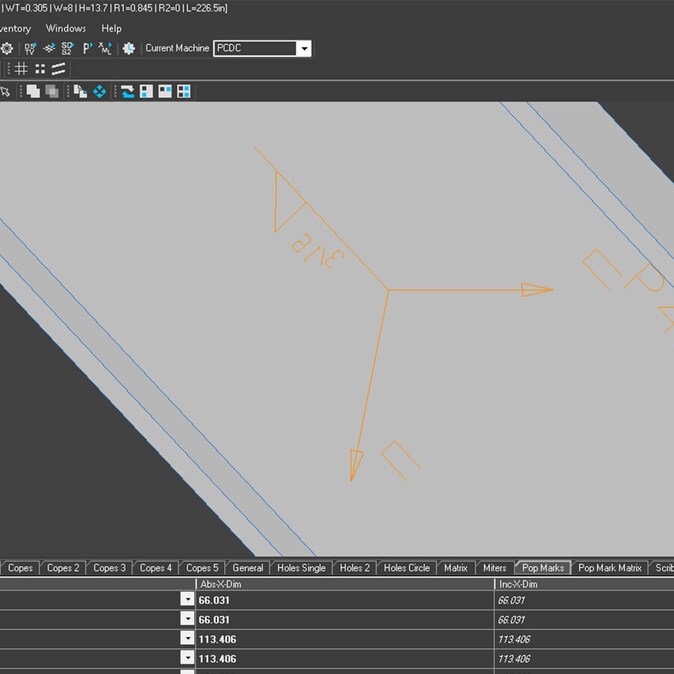This screenshot has height=674, width=674.
Task: Click the export icon left of SDS2
Action: (x=49, y=48)
